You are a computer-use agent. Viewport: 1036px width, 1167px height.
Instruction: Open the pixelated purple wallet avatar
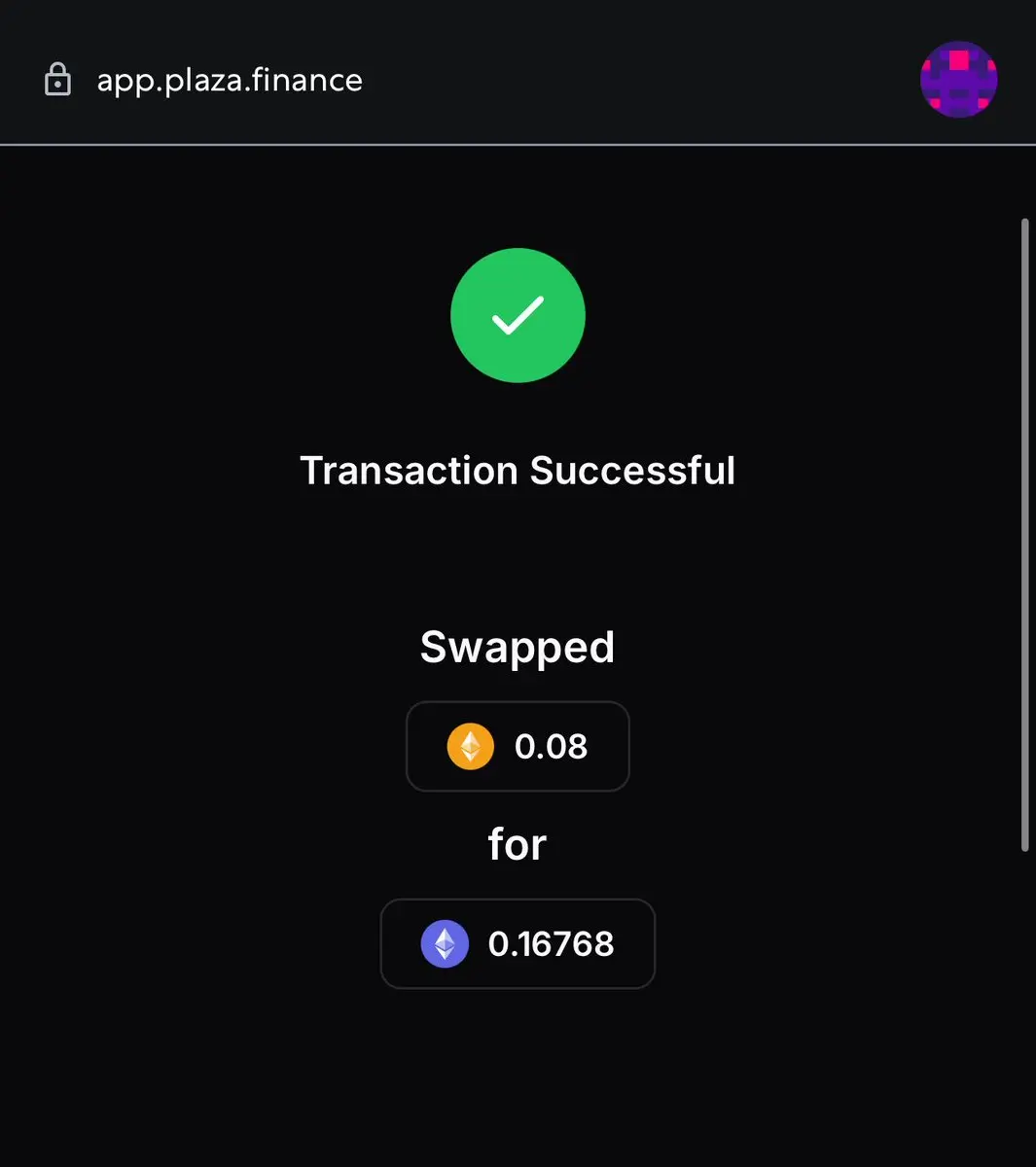[x=959, y=80]
